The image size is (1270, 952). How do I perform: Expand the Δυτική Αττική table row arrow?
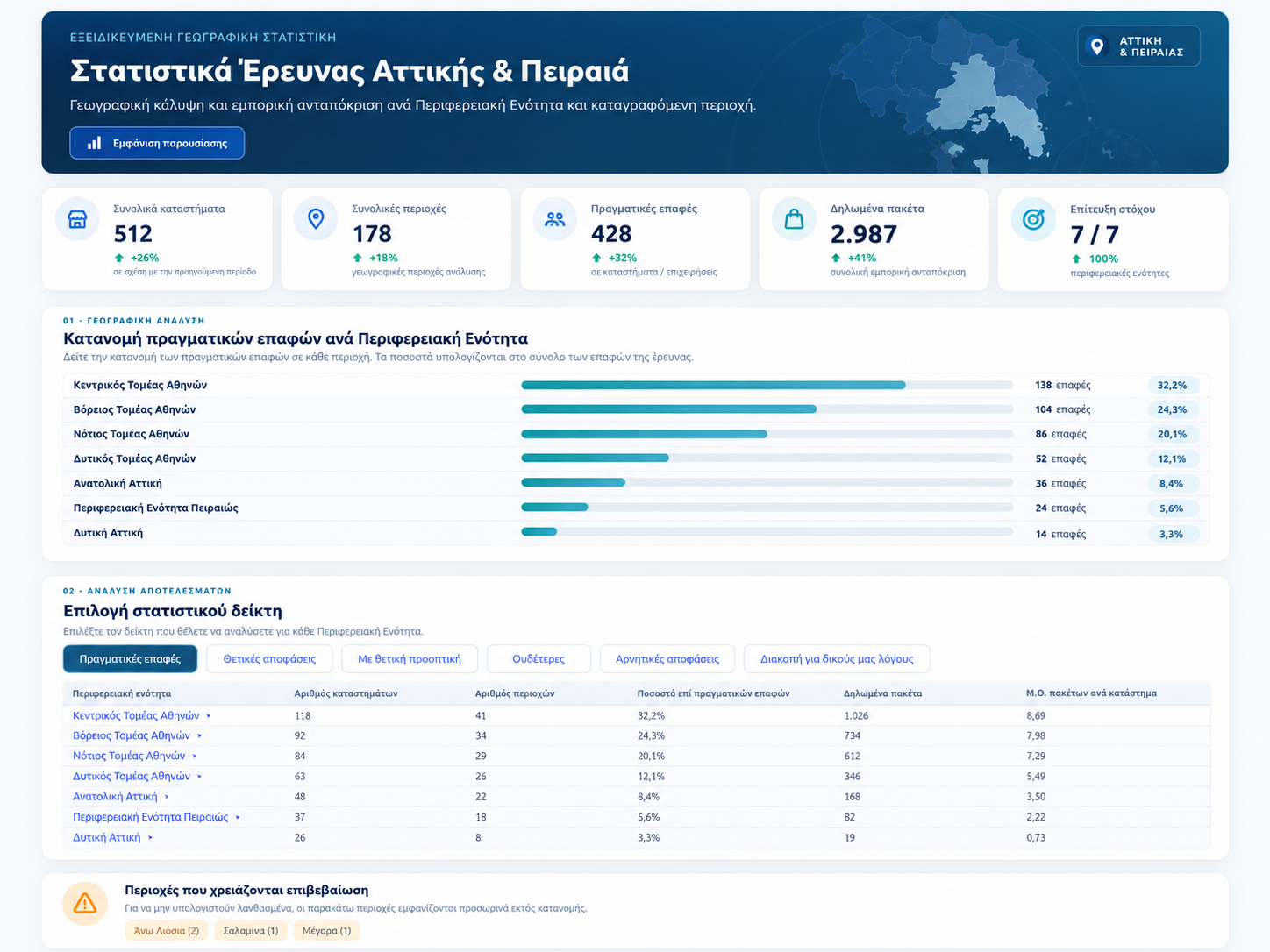pyautogui.click(x=150, y=838)
